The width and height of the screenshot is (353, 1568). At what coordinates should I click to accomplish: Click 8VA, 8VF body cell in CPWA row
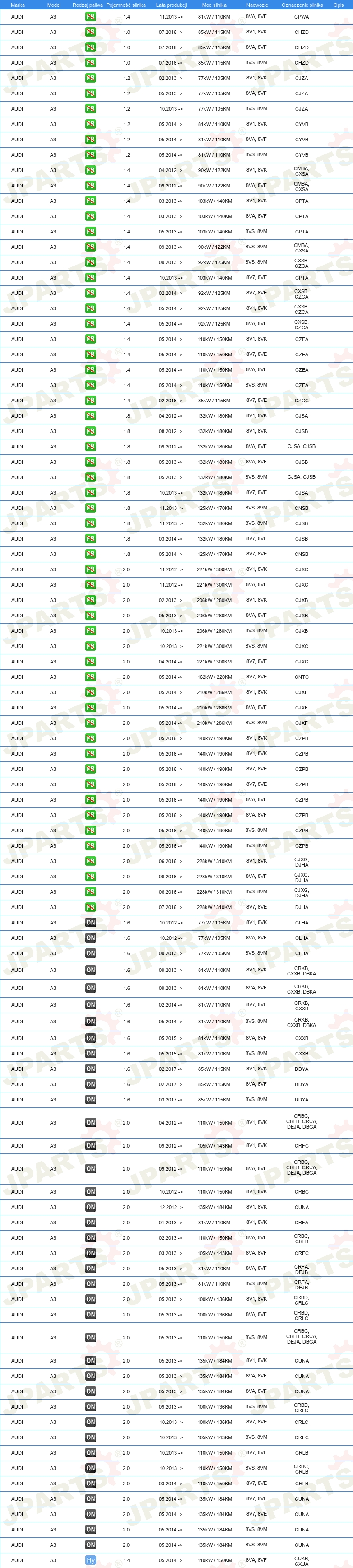point(256,16)
